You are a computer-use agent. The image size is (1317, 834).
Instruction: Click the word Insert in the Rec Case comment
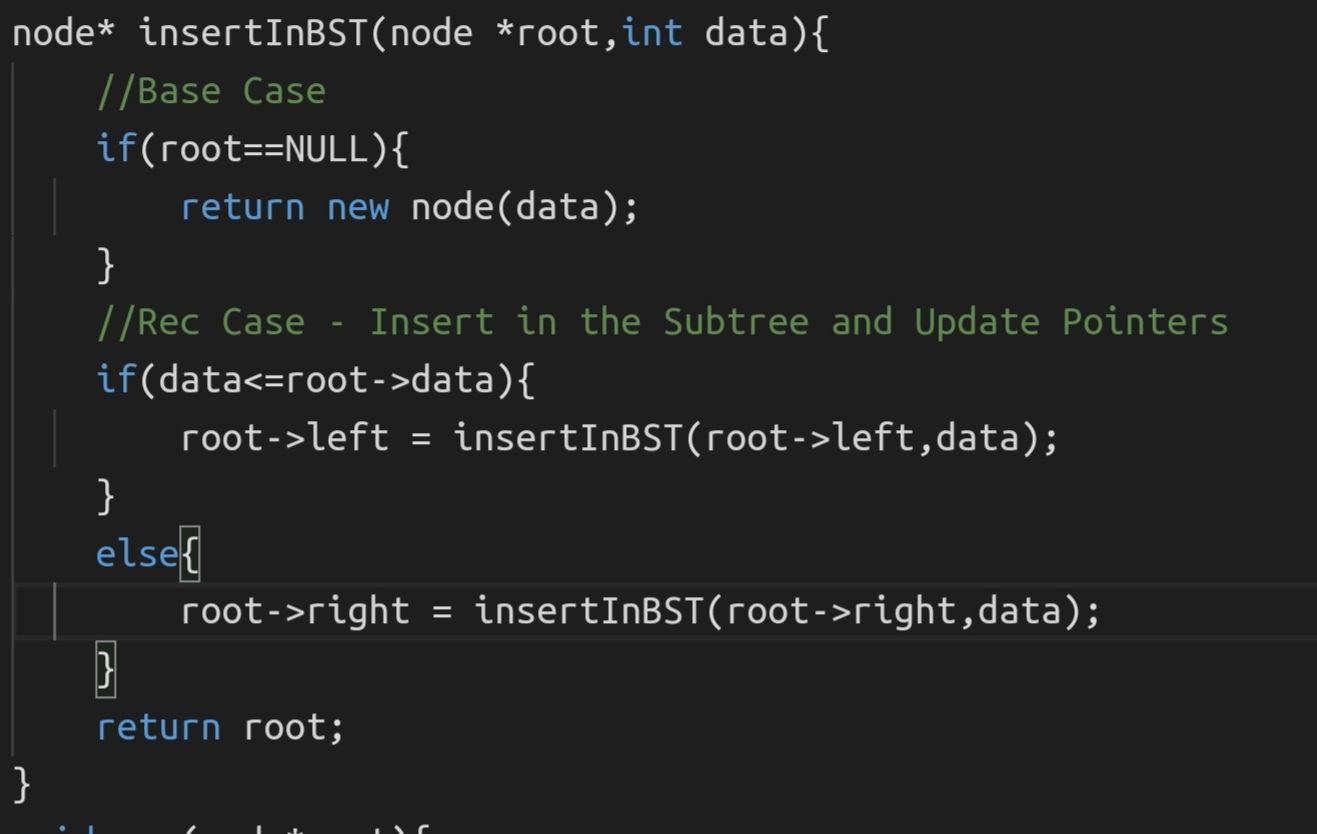click(431, 323)
